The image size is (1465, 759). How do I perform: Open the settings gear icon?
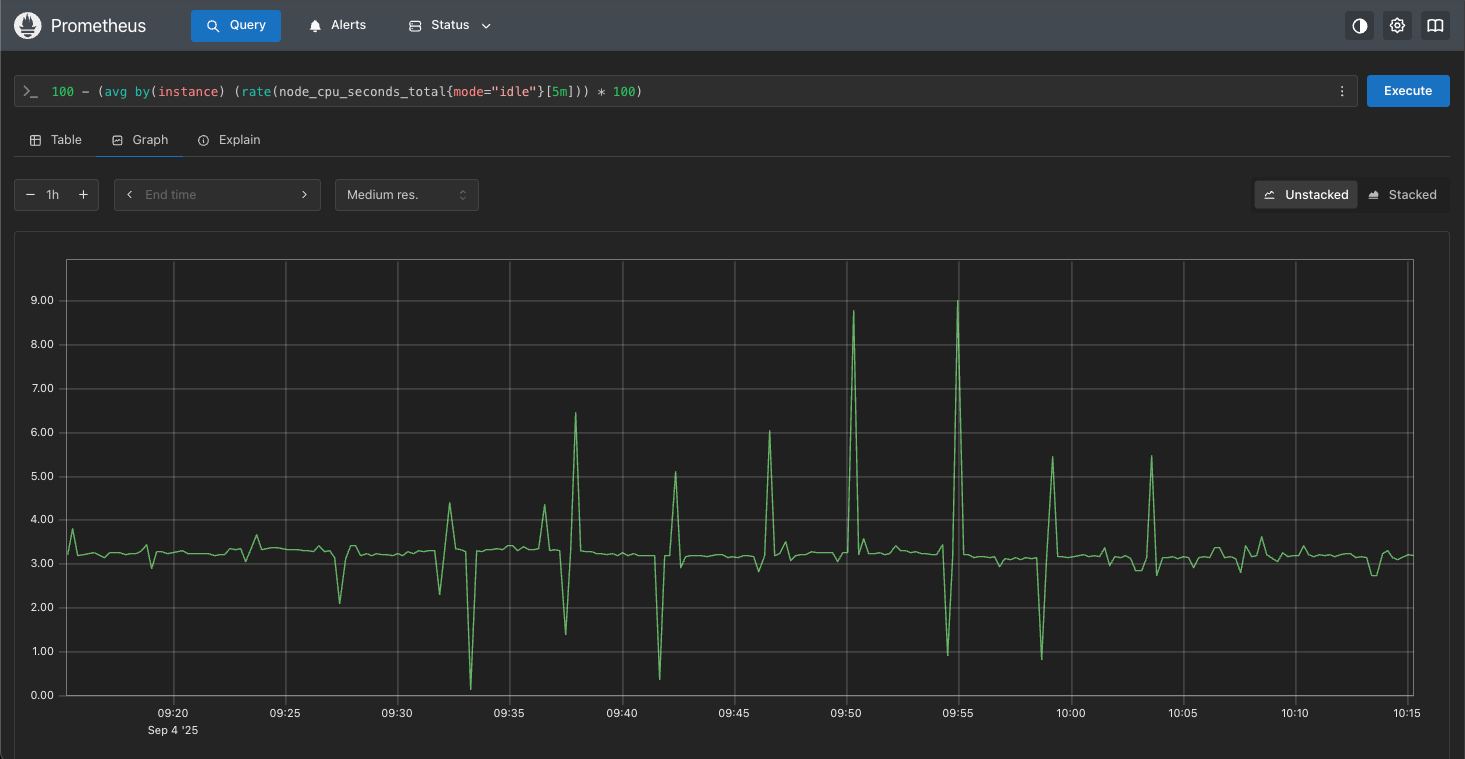tap(1397, 26)
